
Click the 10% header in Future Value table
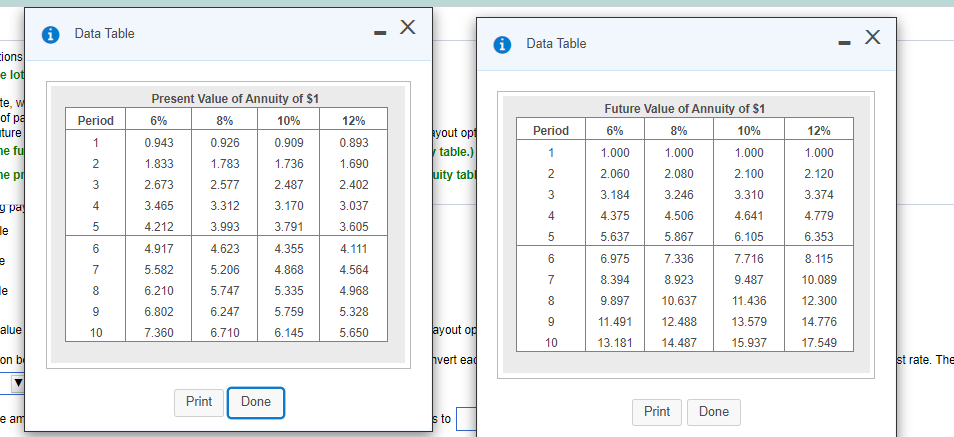coord(748,131)
